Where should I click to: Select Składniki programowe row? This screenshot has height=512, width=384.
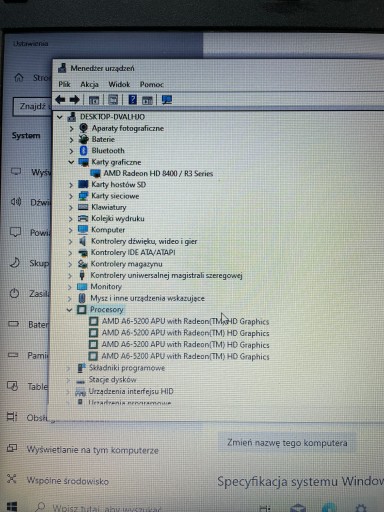127,368
